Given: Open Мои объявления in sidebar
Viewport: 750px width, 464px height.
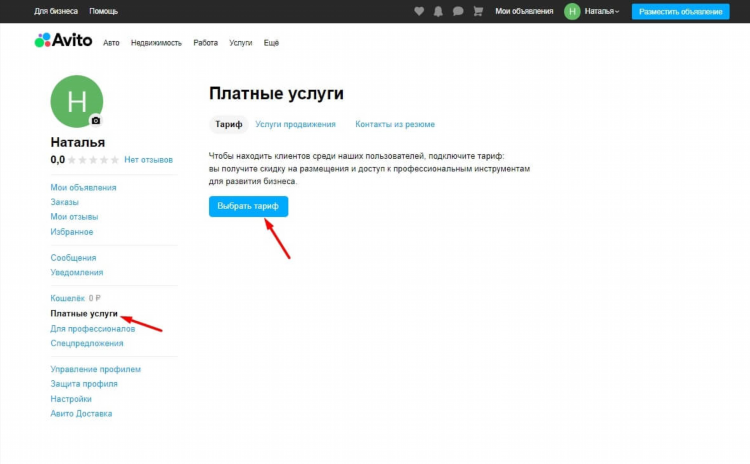Looking at the screenshot, I should click(x=83, y=188).
